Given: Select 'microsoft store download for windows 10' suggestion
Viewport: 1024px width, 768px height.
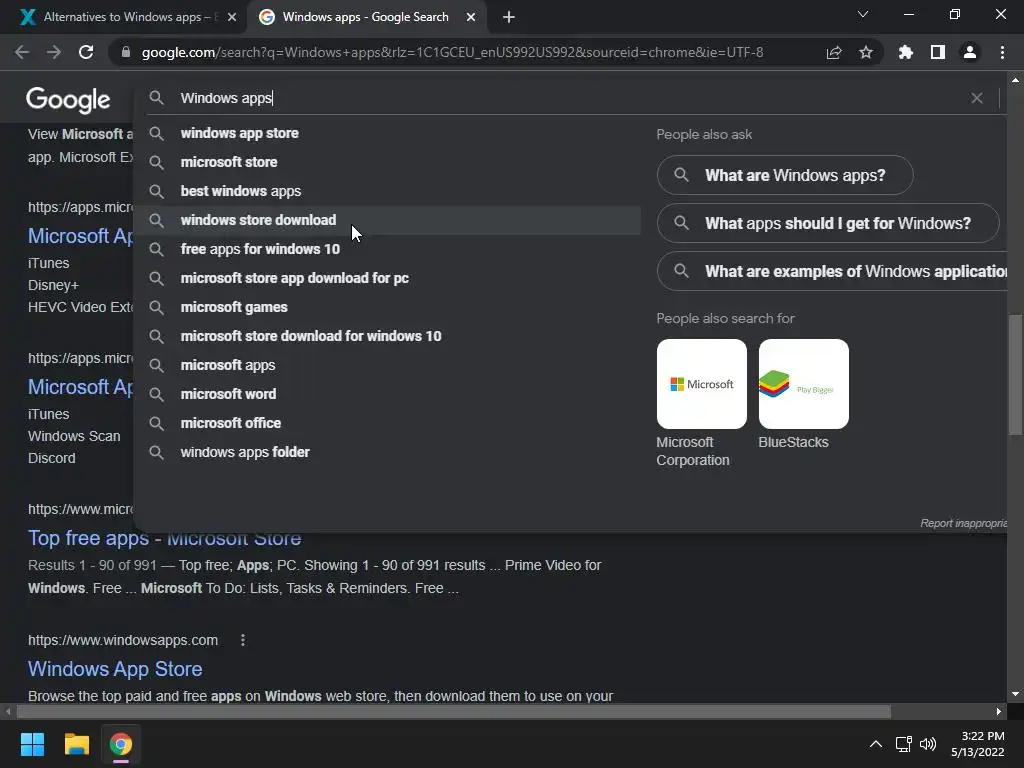Looking at the screenshot, I should click(387, 336).
